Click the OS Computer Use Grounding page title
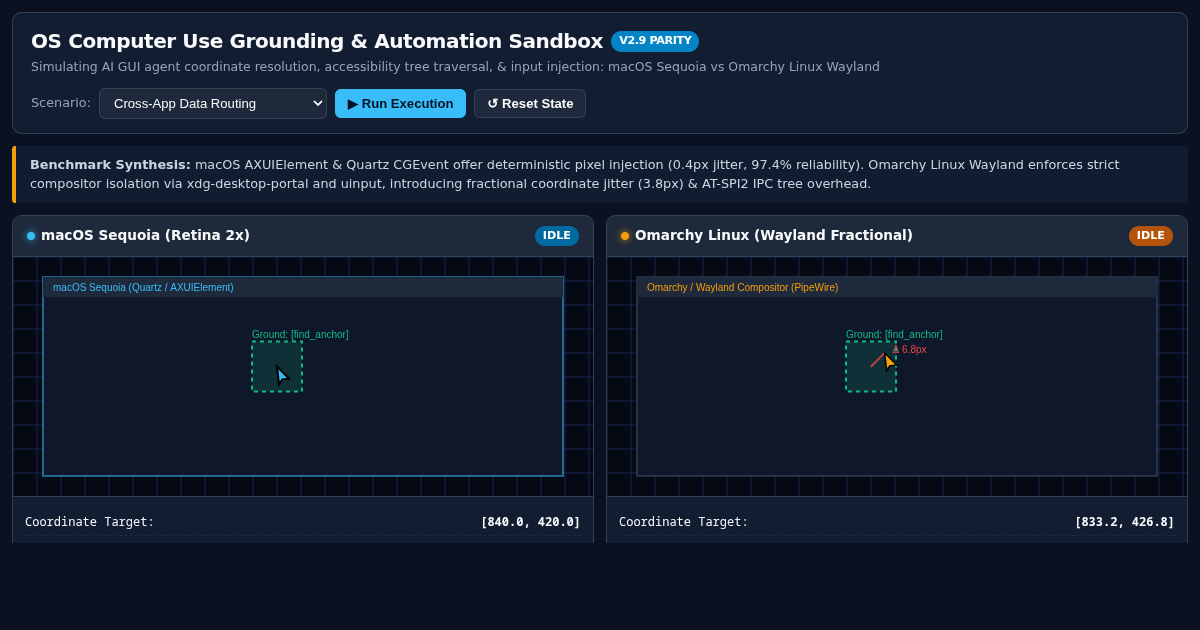The height and width of the screenshot is (630, 1200). (317, 41)
